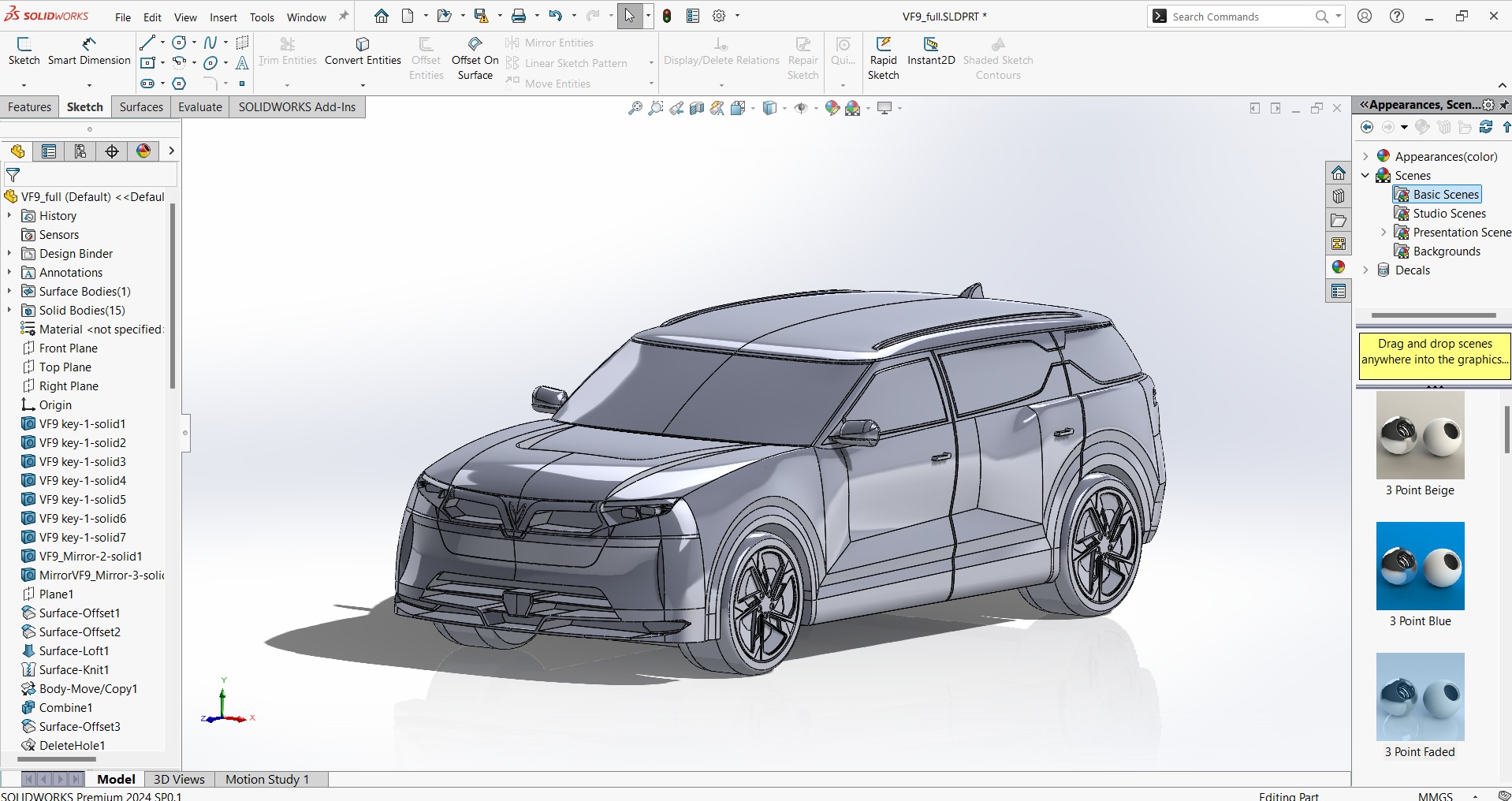This screenshot has height=801, width=1512.
Task: Switch to the Evaluate tab
Action: click(199, 107)
